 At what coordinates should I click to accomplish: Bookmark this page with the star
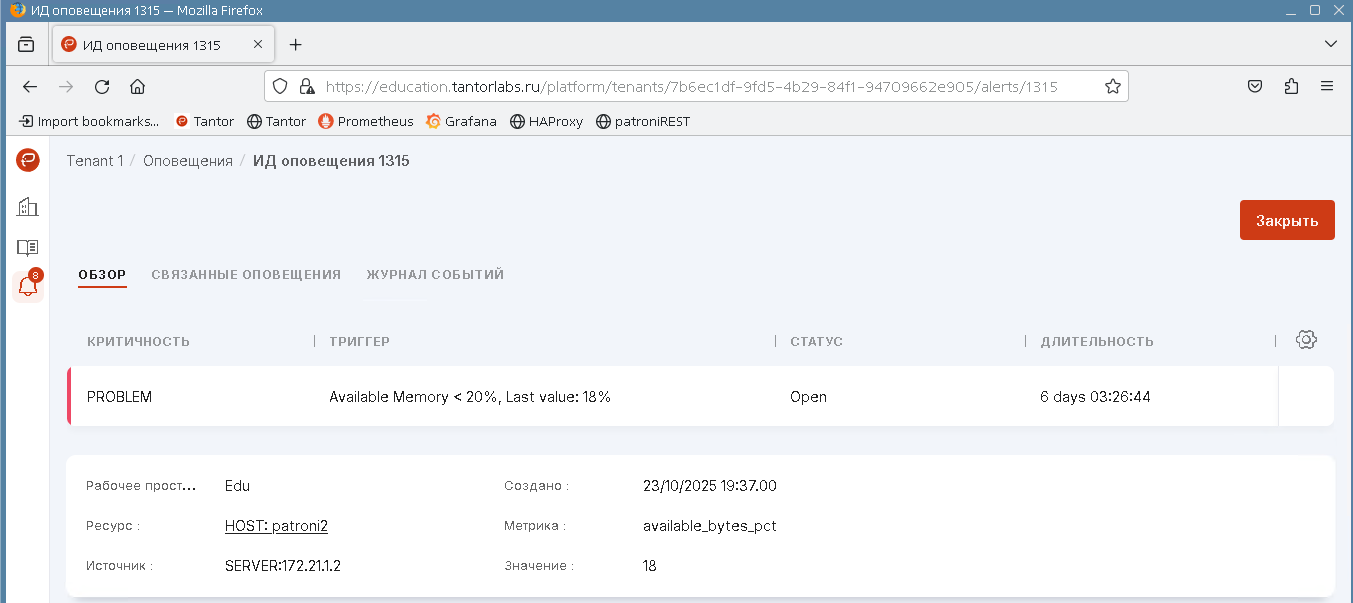pos(1112,86)
